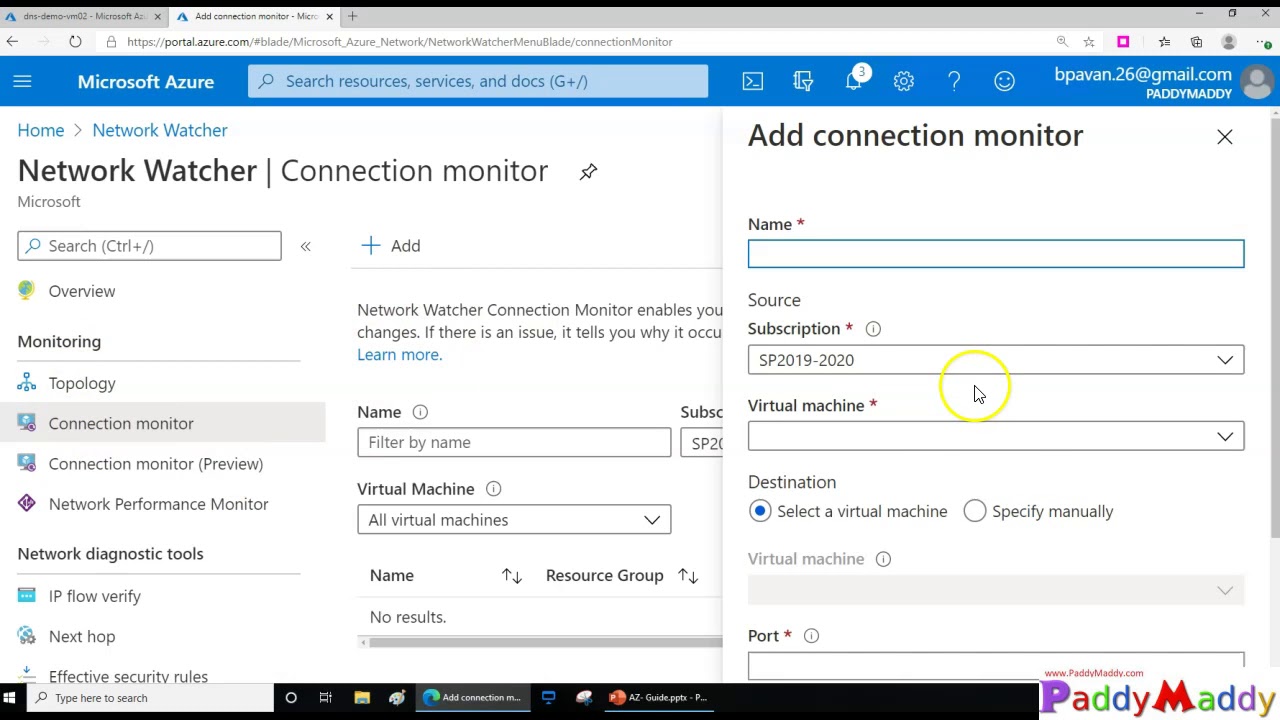
Task: Click the Resource Group column header
Action: click(x=604, y=576)
